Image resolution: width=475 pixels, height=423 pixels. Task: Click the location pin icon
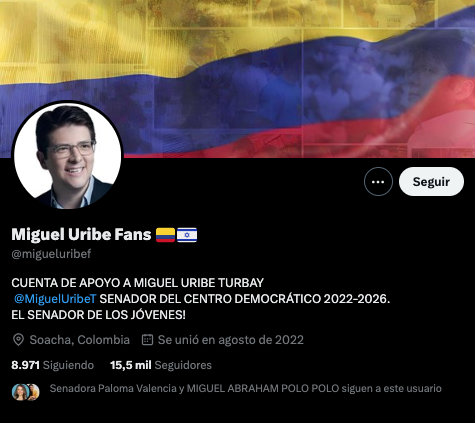(18, 340)
